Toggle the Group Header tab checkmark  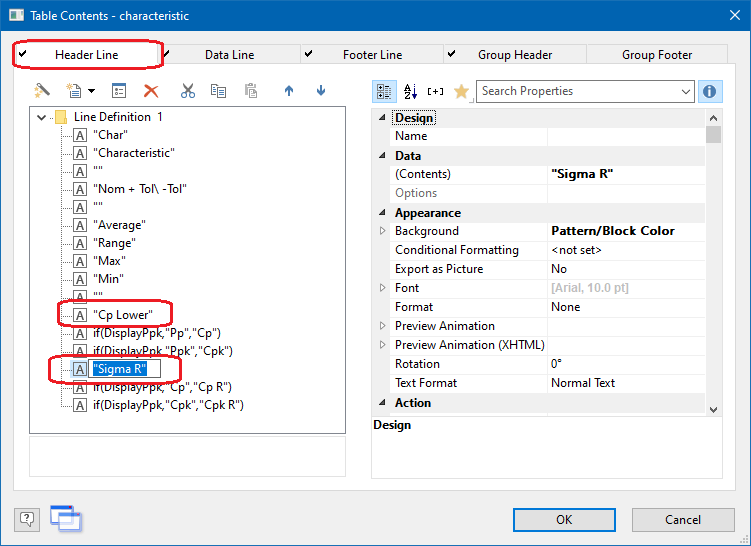(451, 53)
